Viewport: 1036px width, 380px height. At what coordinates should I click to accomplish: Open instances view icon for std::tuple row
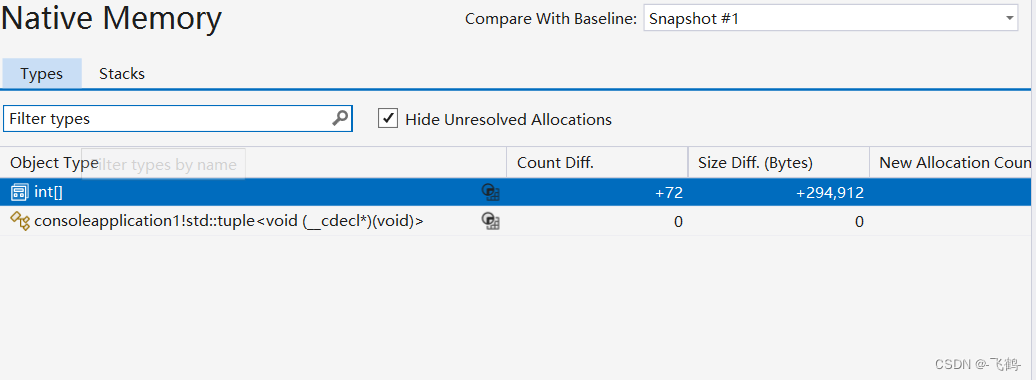(x=490, y=221)
